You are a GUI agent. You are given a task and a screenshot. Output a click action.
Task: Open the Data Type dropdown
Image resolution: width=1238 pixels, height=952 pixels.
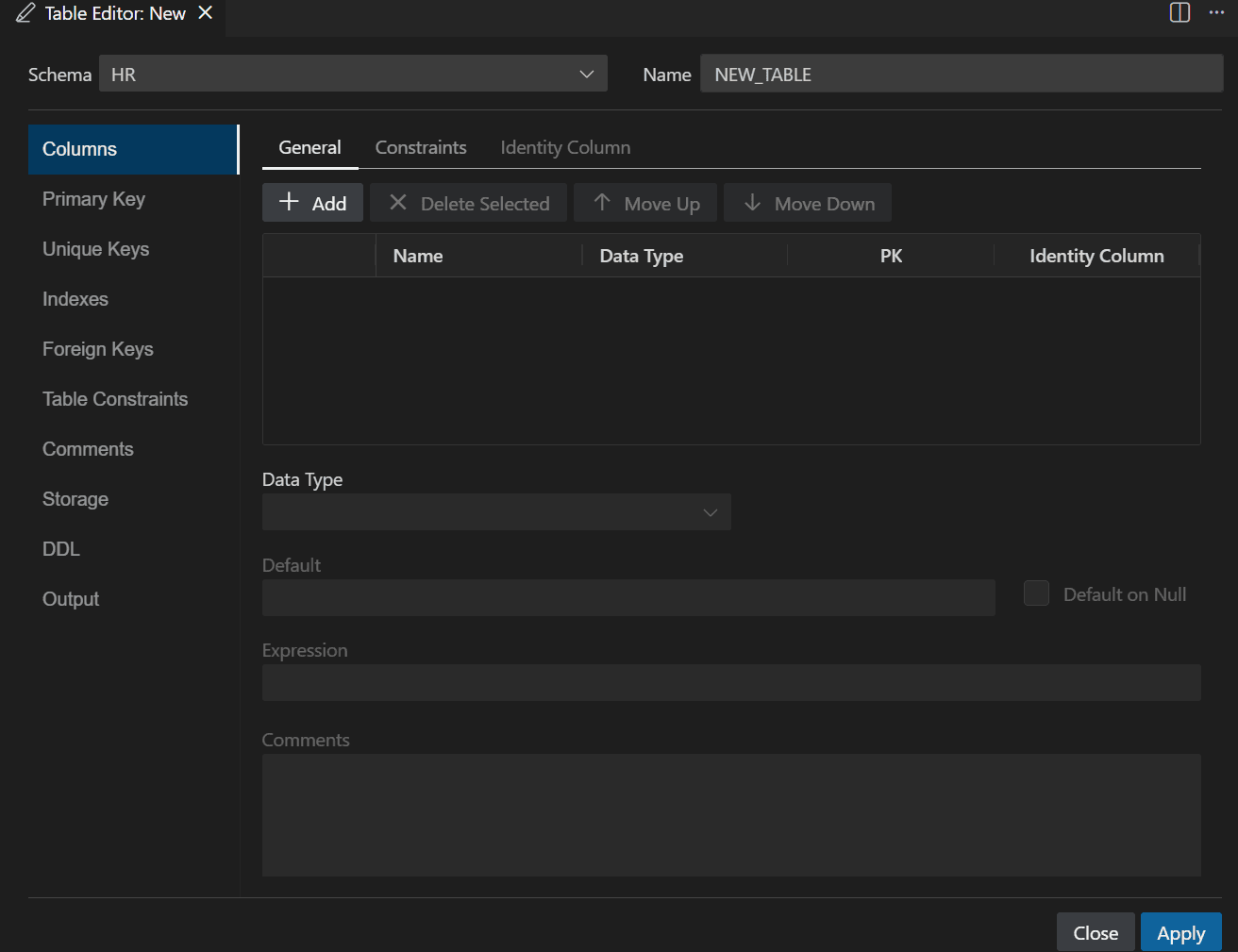point(496,512)
